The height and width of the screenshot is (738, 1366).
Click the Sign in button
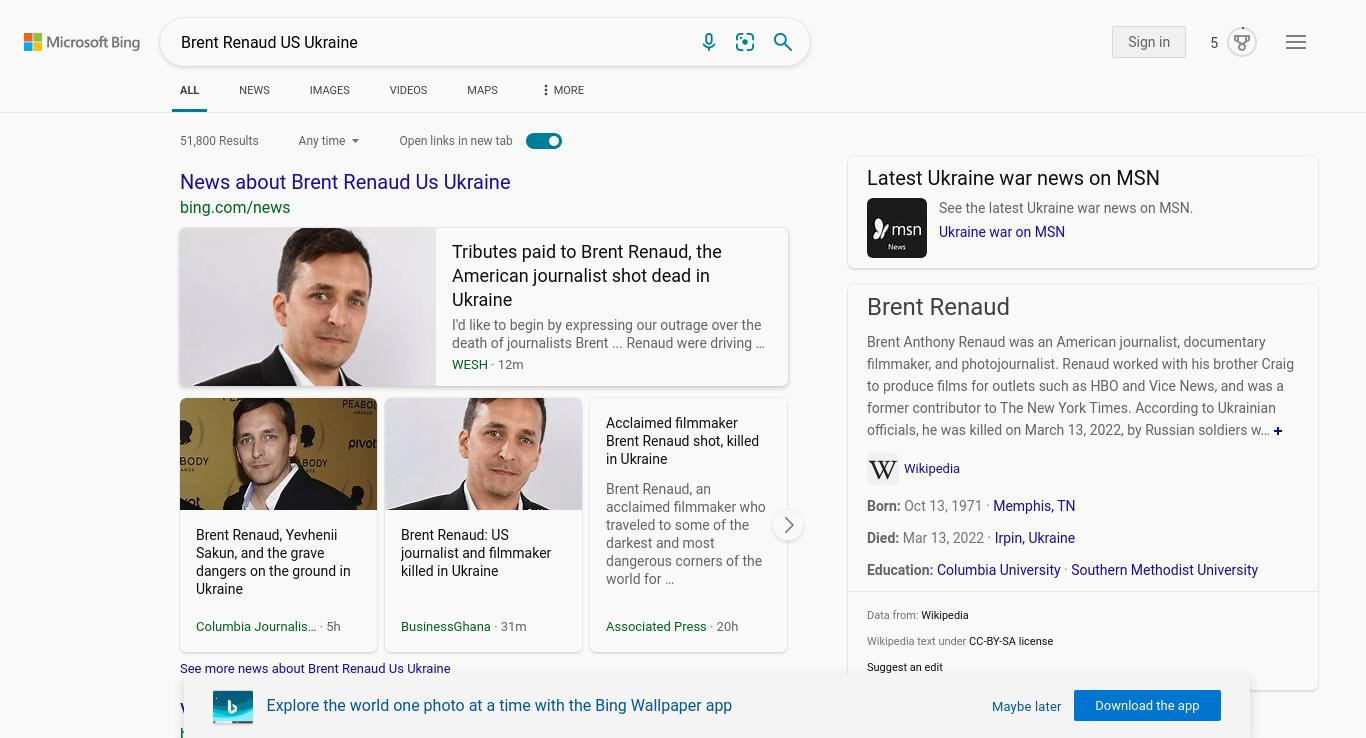tap(1149, 42)
